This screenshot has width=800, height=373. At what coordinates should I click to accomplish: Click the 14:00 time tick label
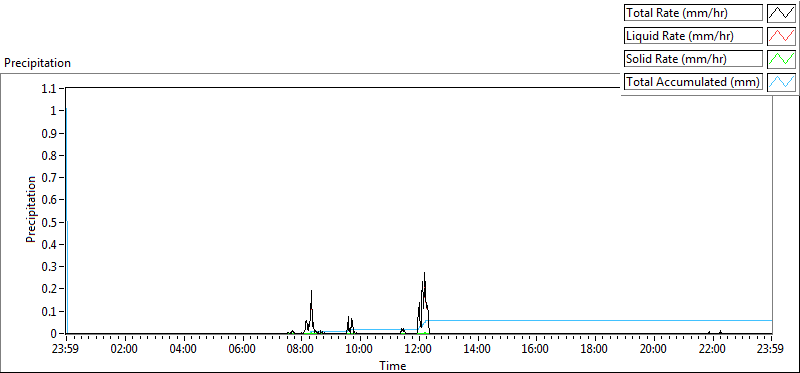click(x=478, y=350)
